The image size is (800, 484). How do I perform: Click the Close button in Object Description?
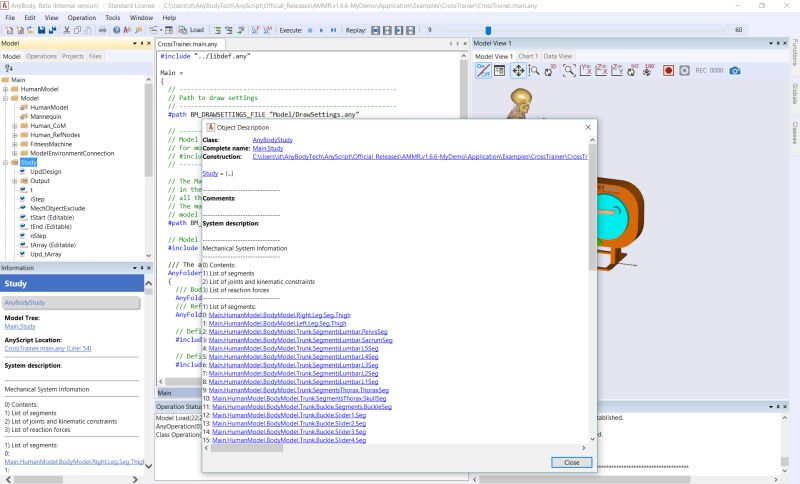(x=571, y=463)
